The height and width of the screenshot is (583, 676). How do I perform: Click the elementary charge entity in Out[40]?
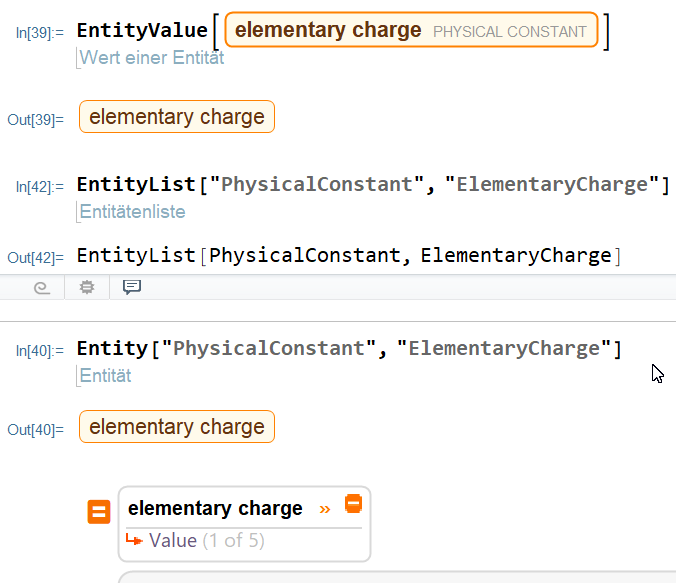tap(177, 427)
